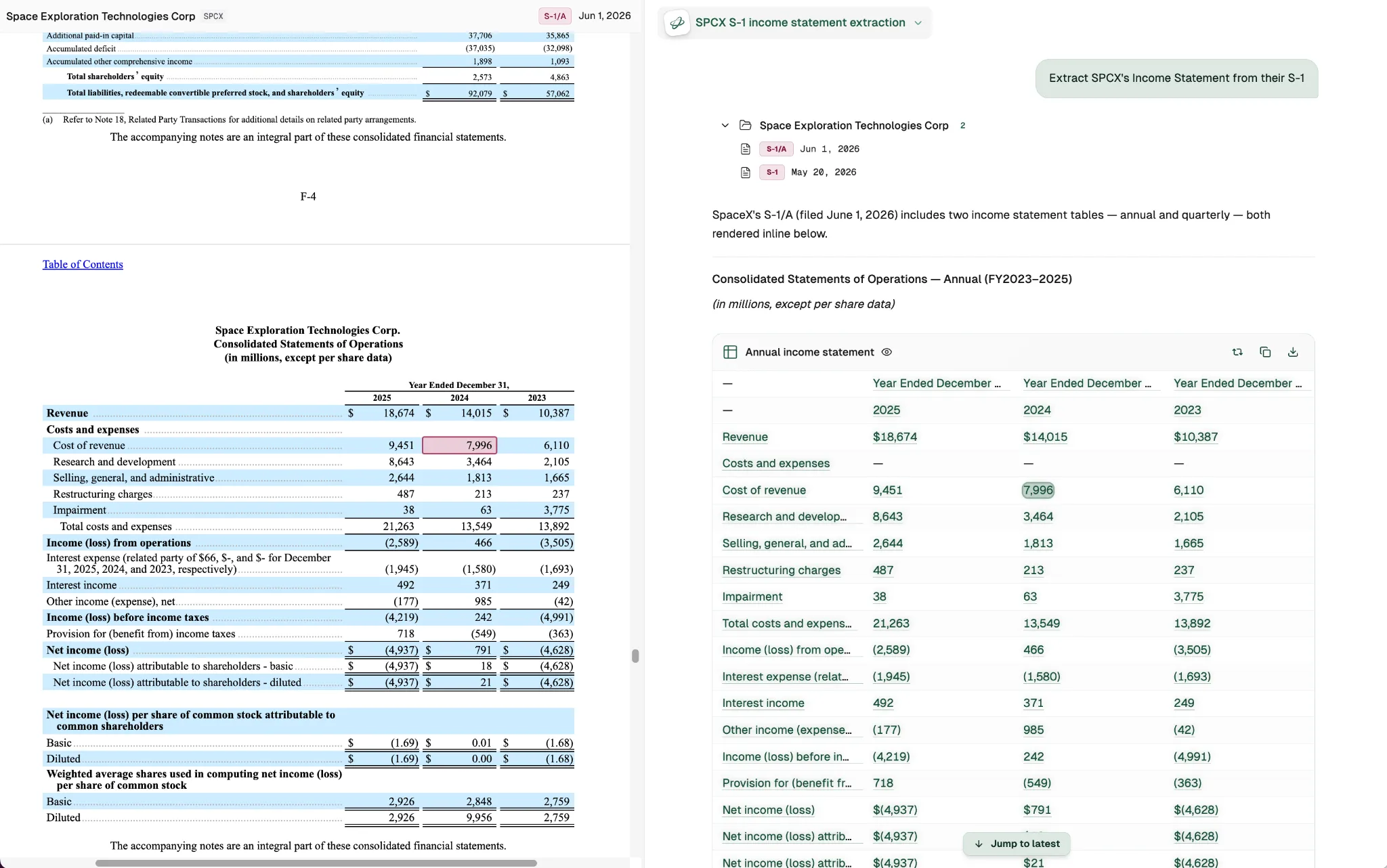The height and width of the screenshot is (868, 1387).
Task: Click the 92,079 total liabilities value in the filing
Action: pyautogui.click(x=480, y=93)
